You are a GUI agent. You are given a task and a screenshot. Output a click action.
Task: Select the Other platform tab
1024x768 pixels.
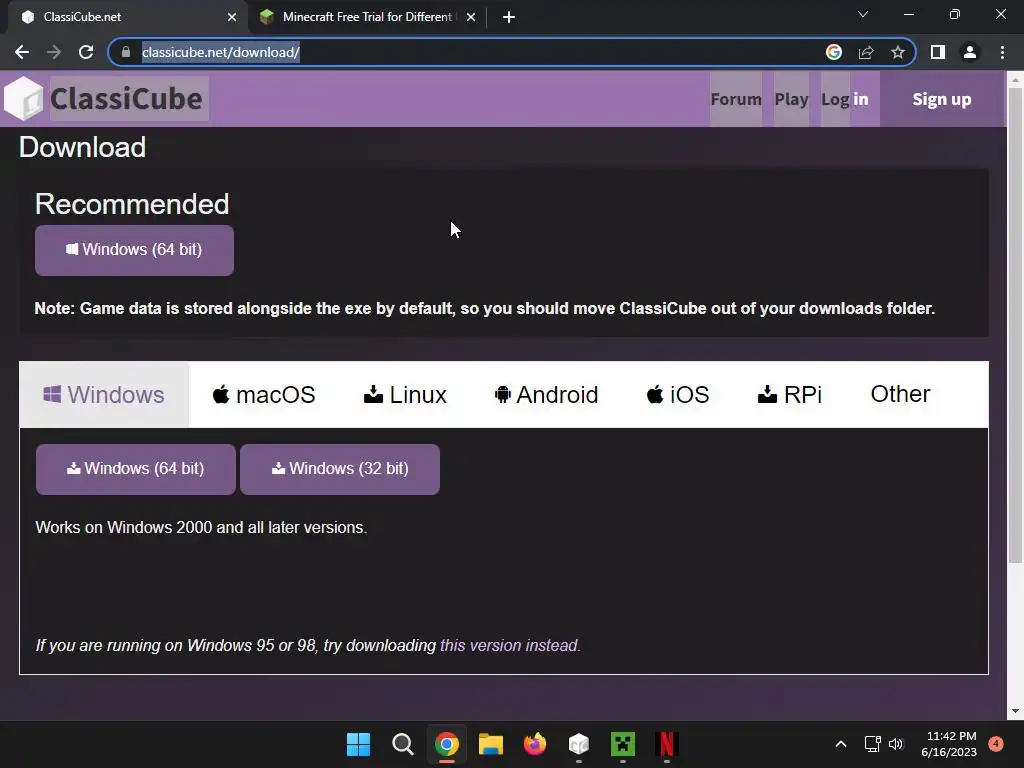point(900,394)
